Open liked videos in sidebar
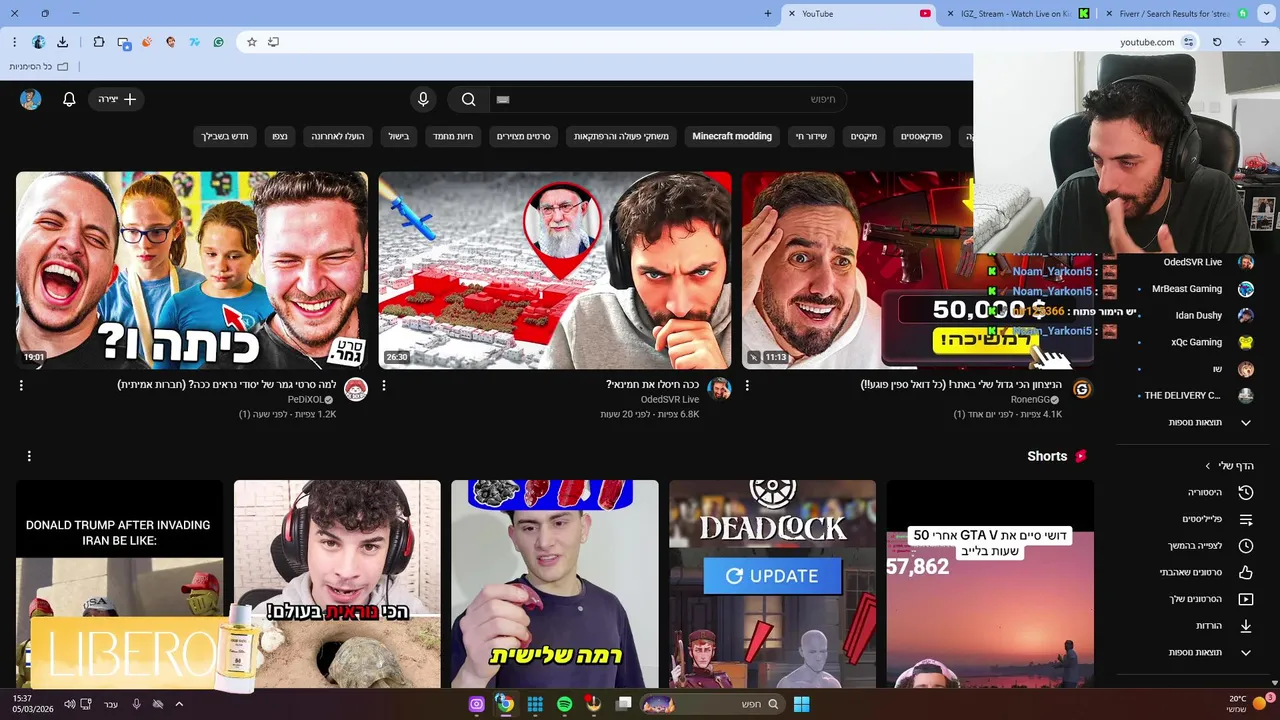 [1207, 573]
